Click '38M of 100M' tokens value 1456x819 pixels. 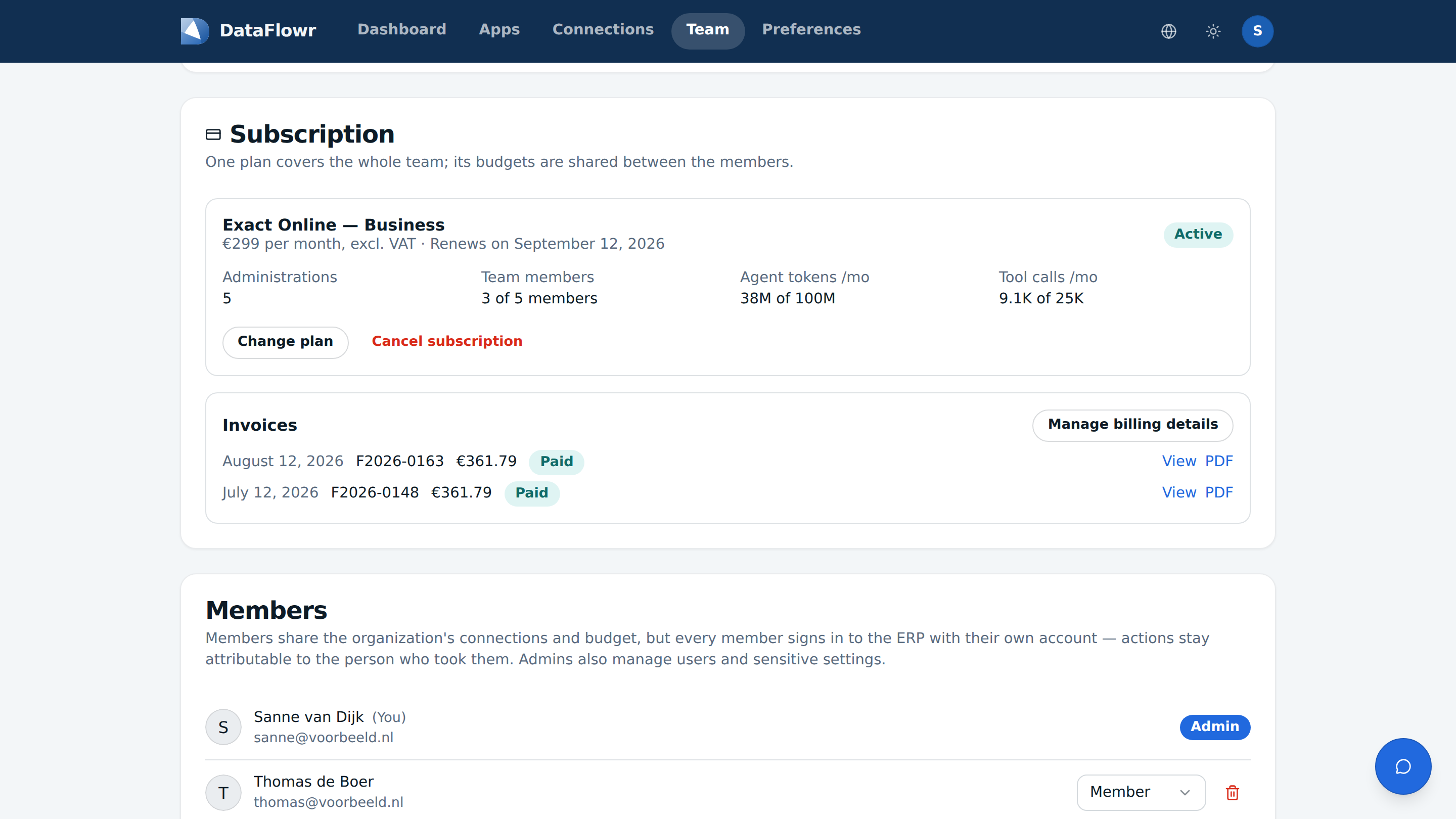(x=787, y=298)
